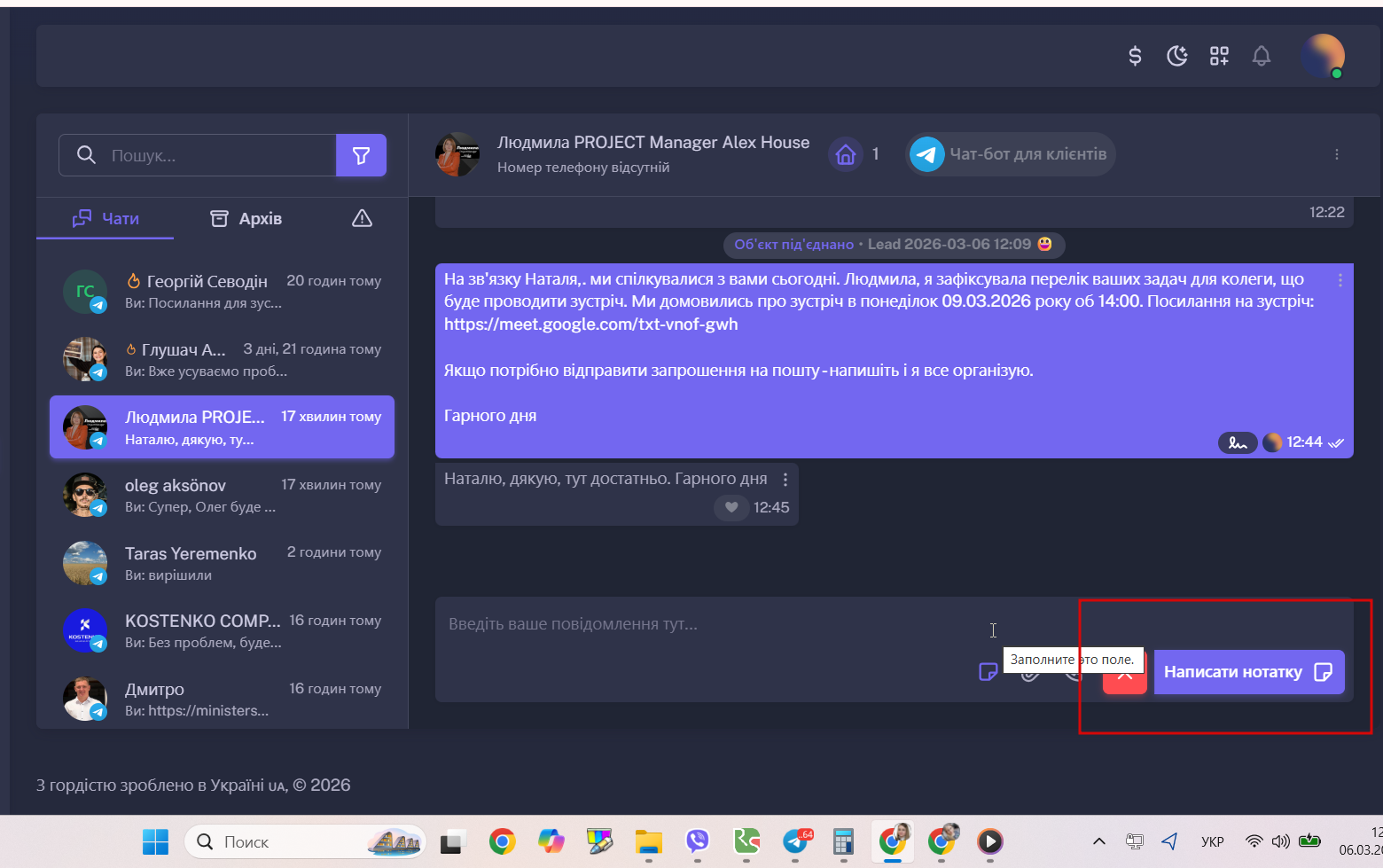The image size is (1383, 868).
Task: Click the Об'єкт під'єднано label
Action: click(793, 245)
